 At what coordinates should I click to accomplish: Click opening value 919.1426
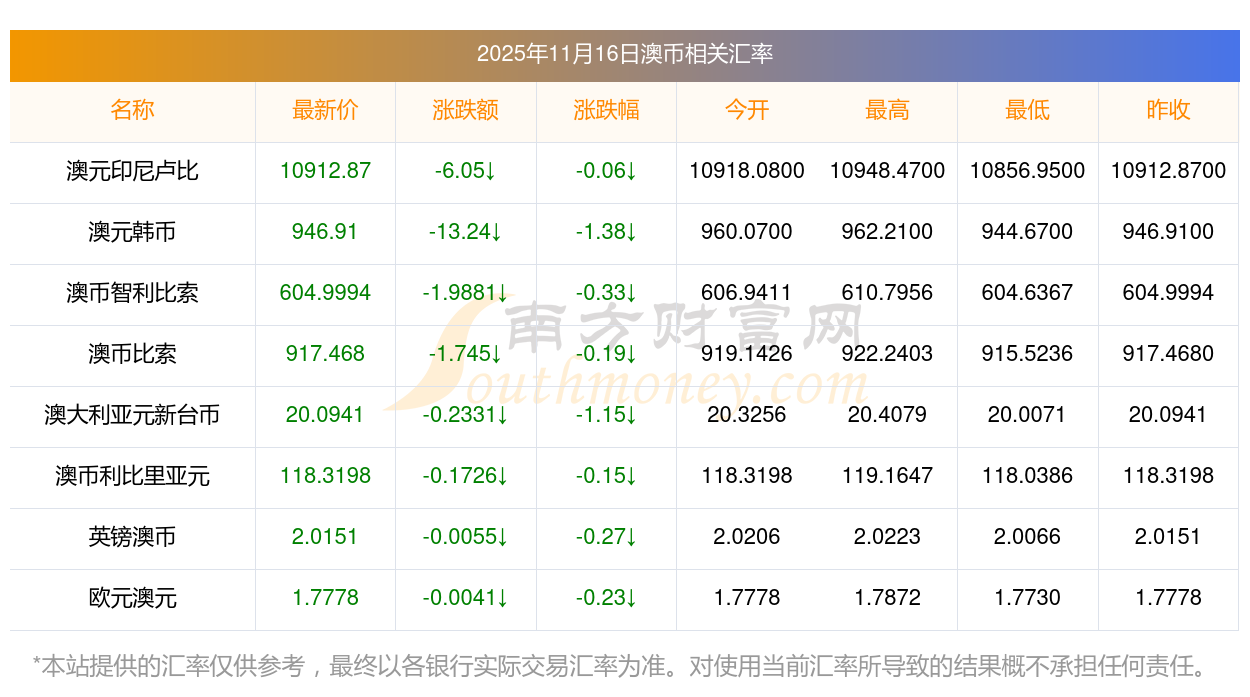747,354
